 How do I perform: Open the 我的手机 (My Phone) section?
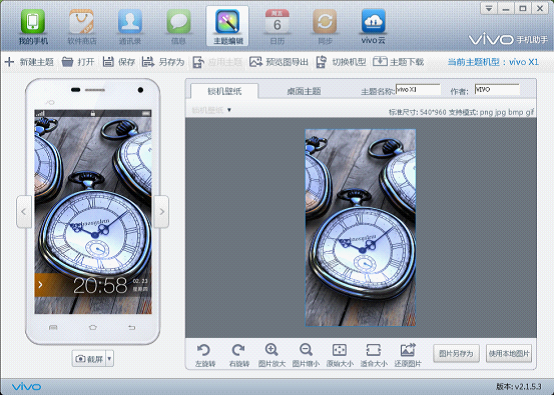(33, 27)
